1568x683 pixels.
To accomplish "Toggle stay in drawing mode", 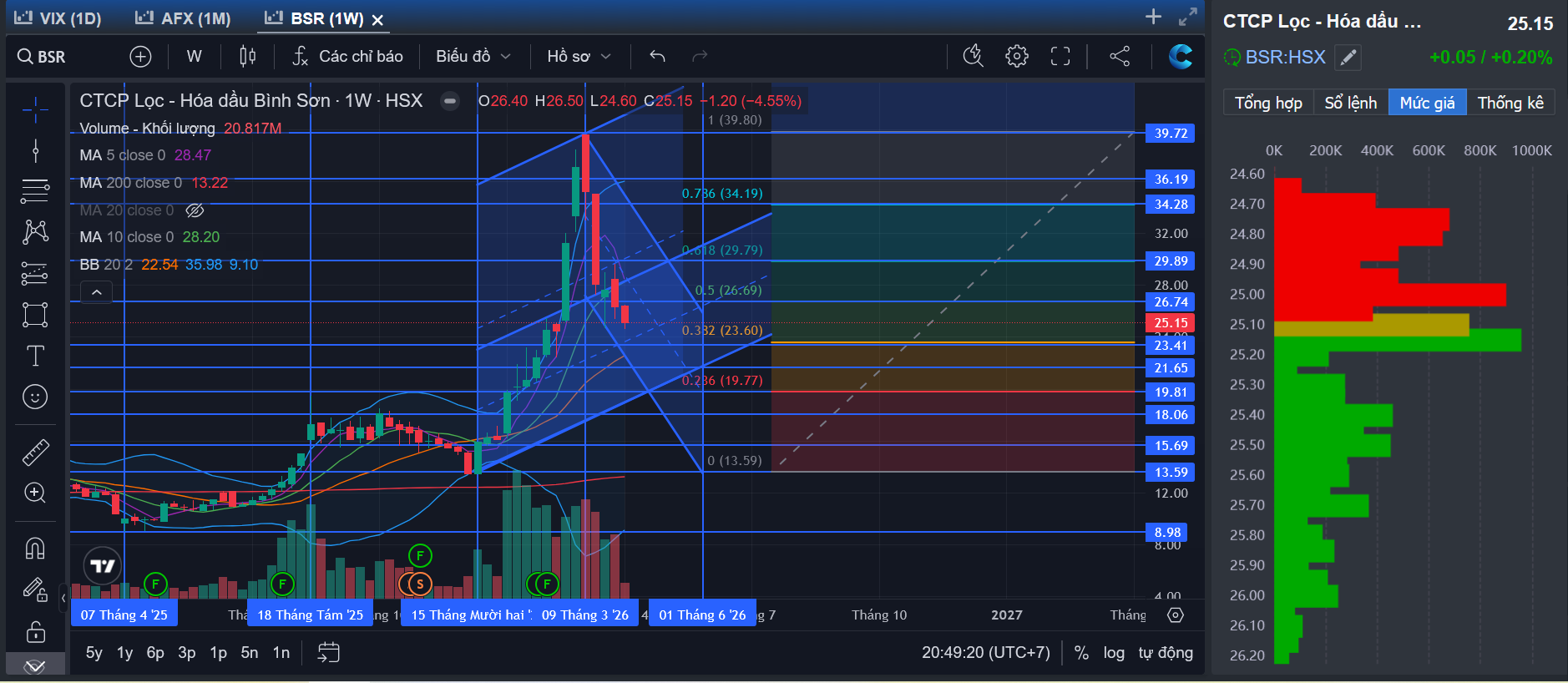I will tap(35, 589).
